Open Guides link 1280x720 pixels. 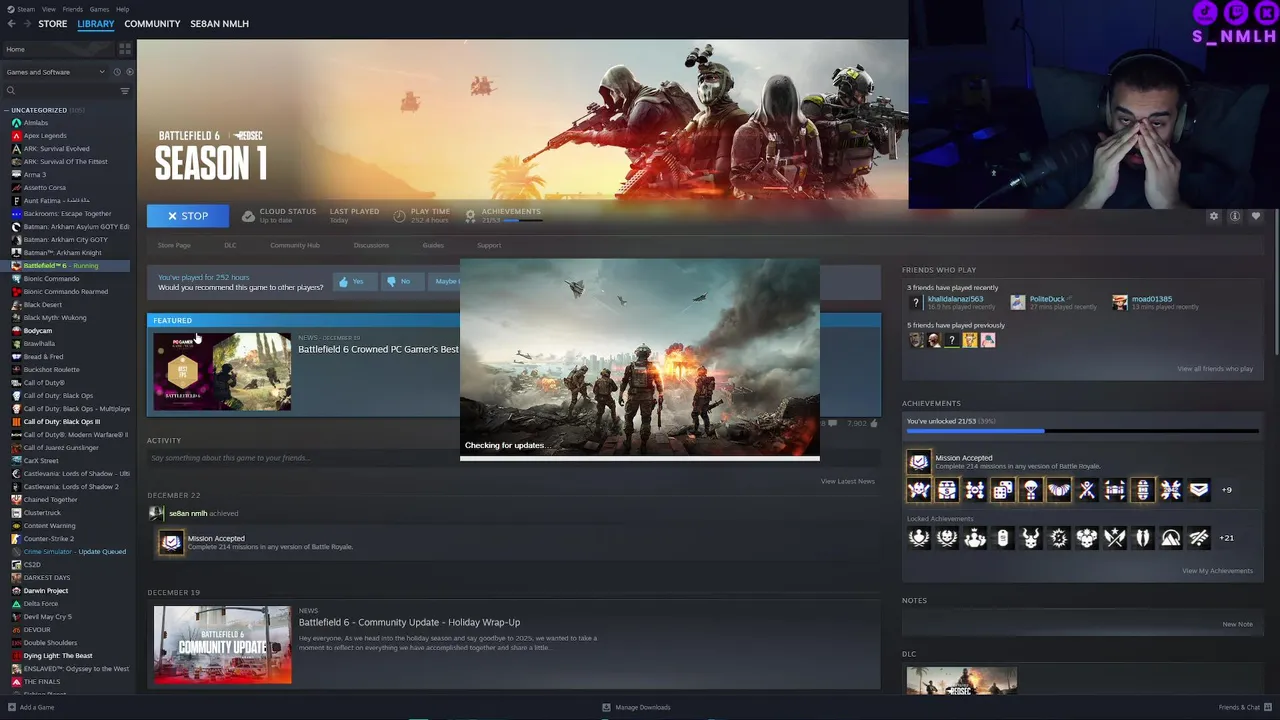(x=433, y=245)
